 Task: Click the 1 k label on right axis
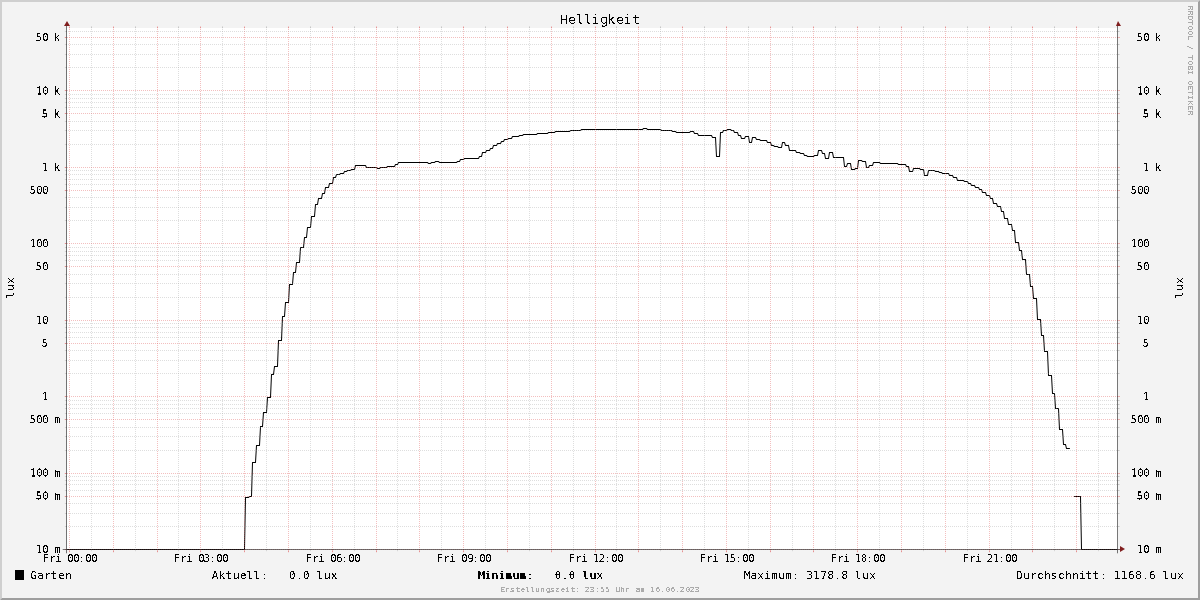1151,167
